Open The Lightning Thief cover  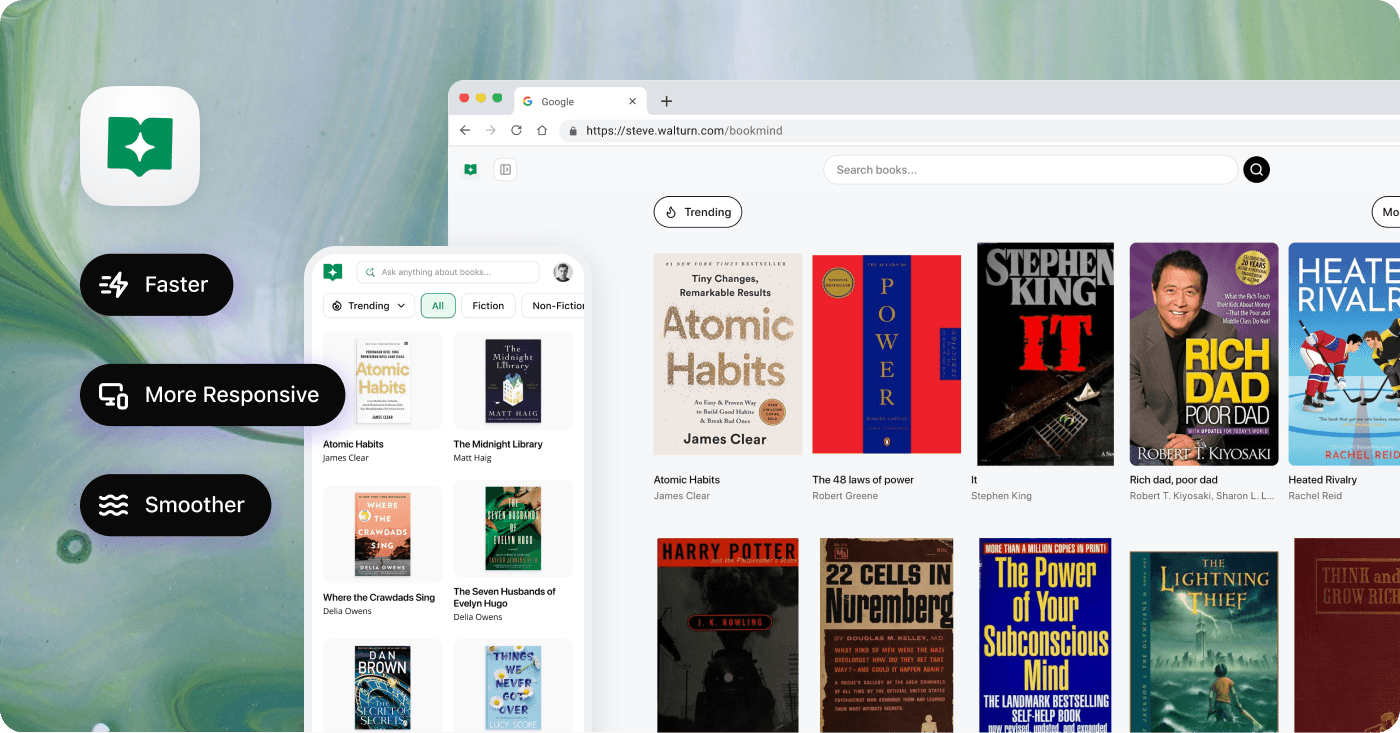[1204, 642]
